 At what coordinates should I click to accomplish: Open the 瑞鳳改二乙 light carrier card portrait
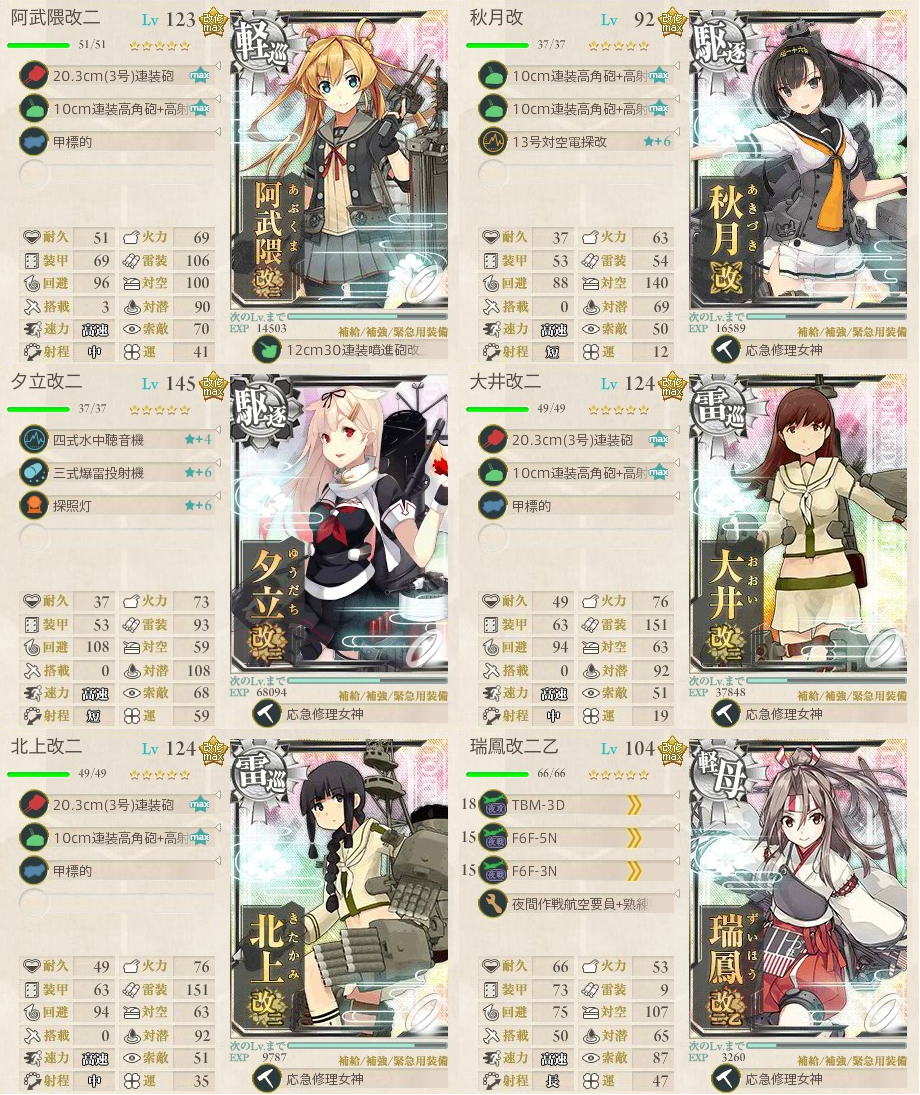click(x=798, y=888)
